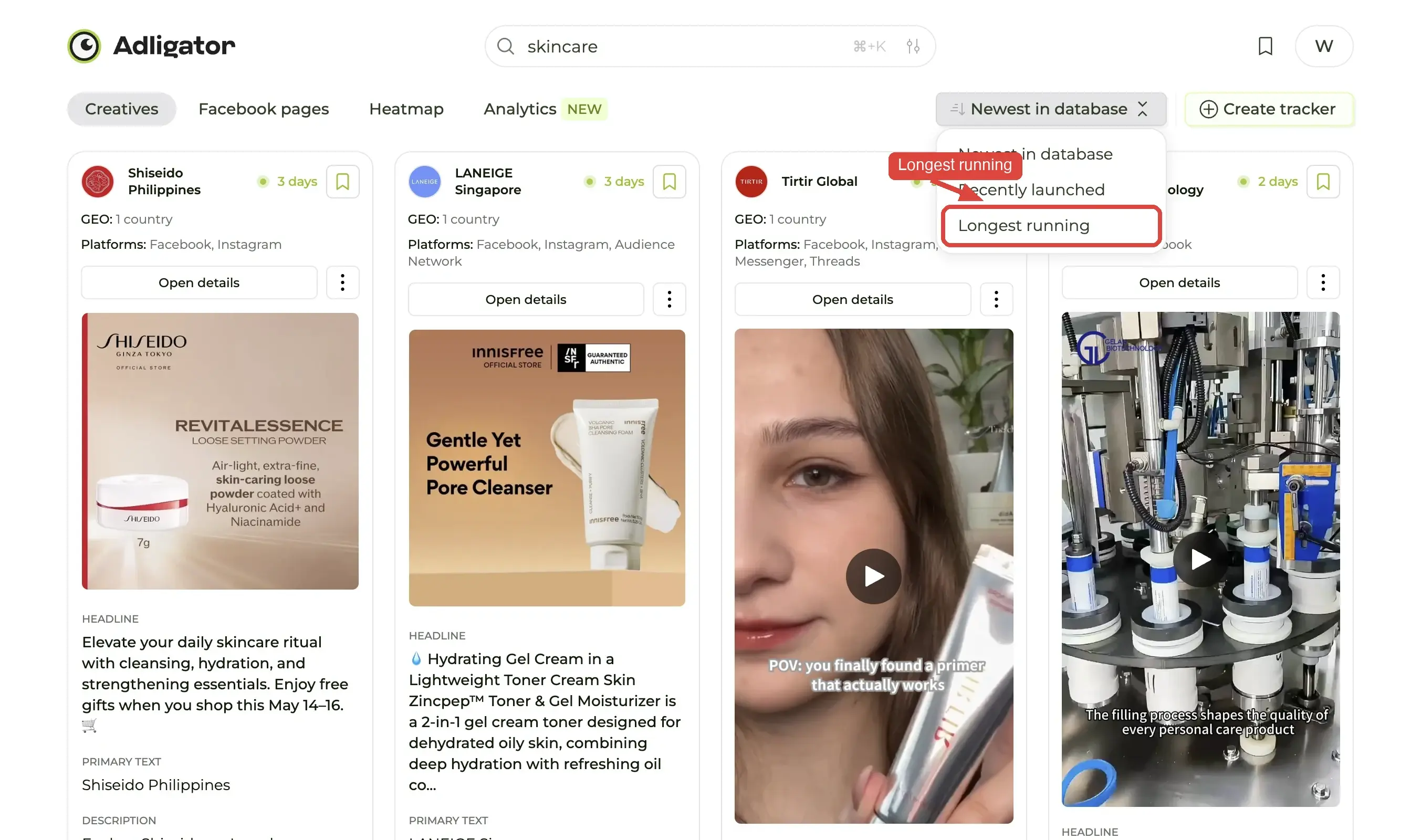Open search filters slider icon
This screenshot has width=1421, height=840.
point(913,46)
